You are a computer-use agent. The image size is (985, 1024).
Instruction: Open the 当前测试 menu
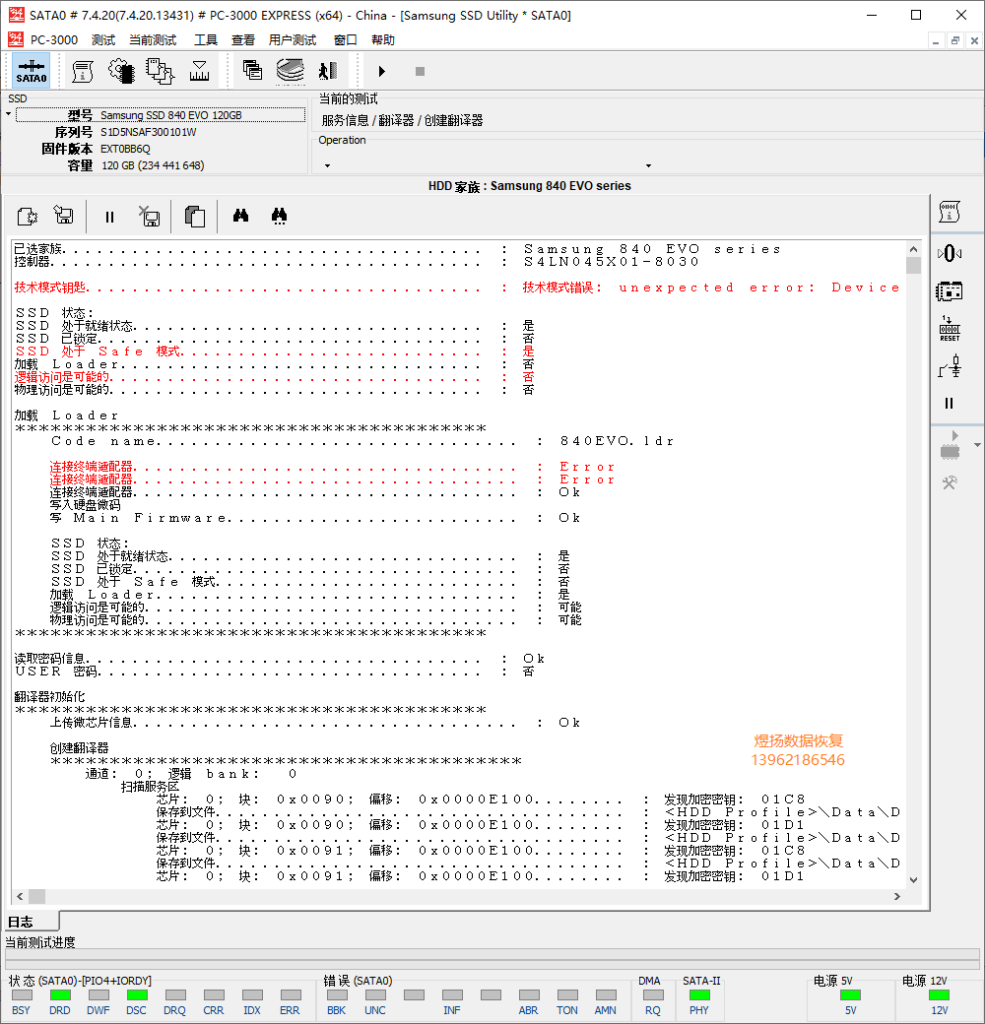coord(153,40)
